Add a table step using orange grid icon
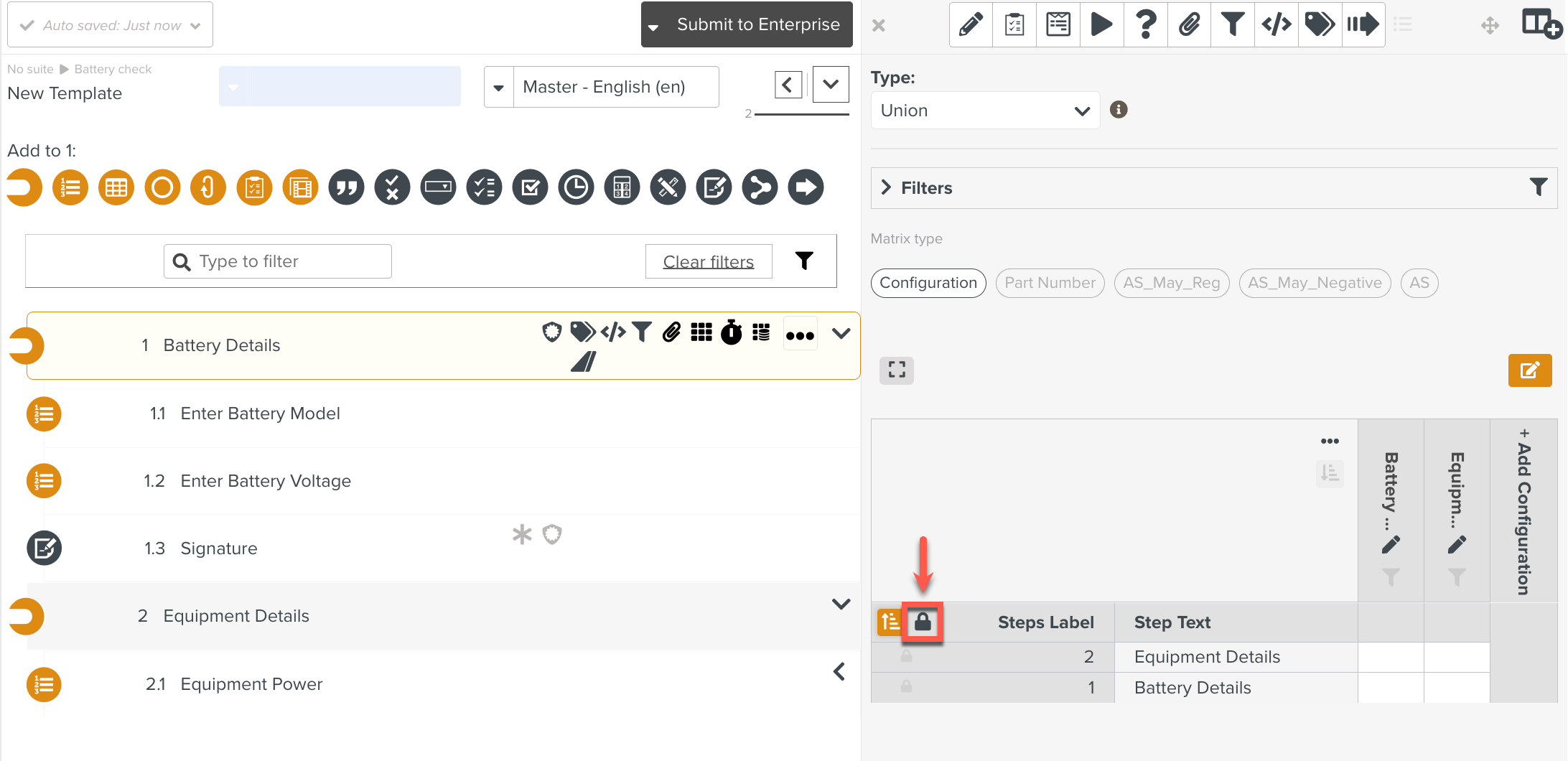1568x761 pixels. 116,188
